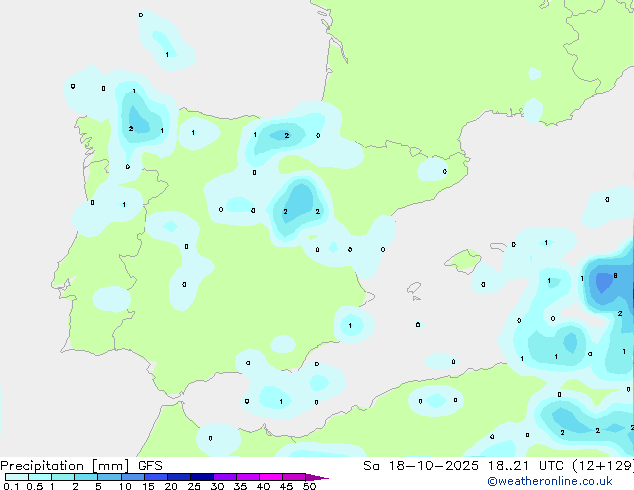
Task: Click the legend swatch between 2 and 5
Action: click(x=86, y=477)
